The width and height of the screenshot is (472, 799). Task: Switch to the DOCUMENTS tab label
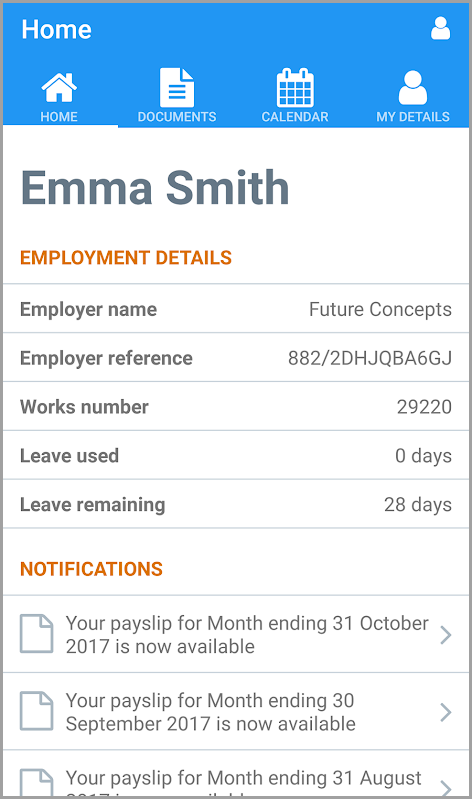click(177, 117)
